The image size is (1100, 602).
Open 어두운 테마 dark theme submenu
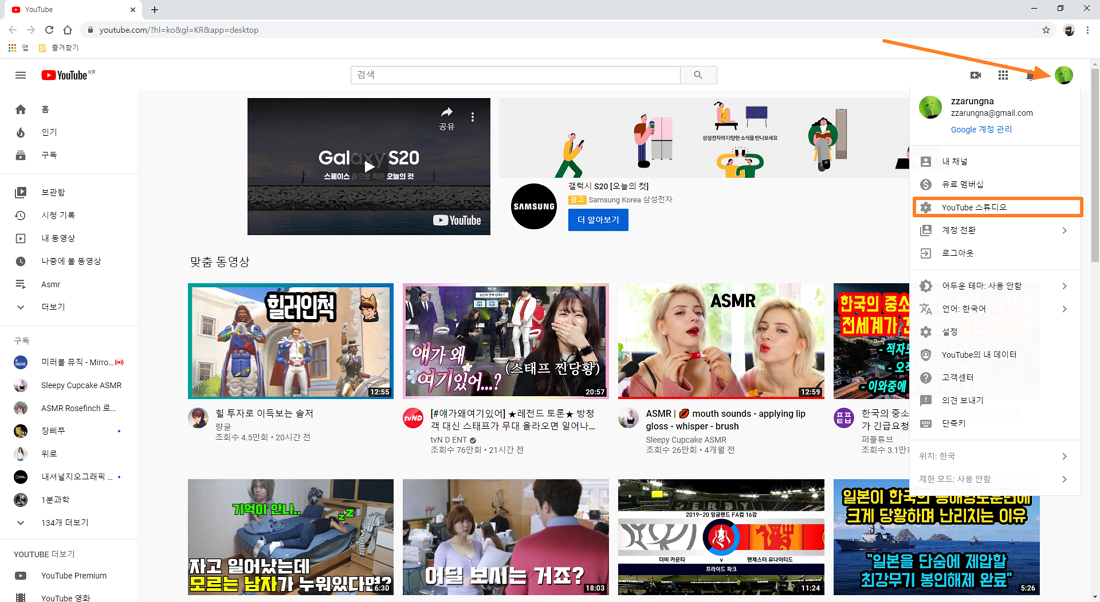(x=994, y=286)
